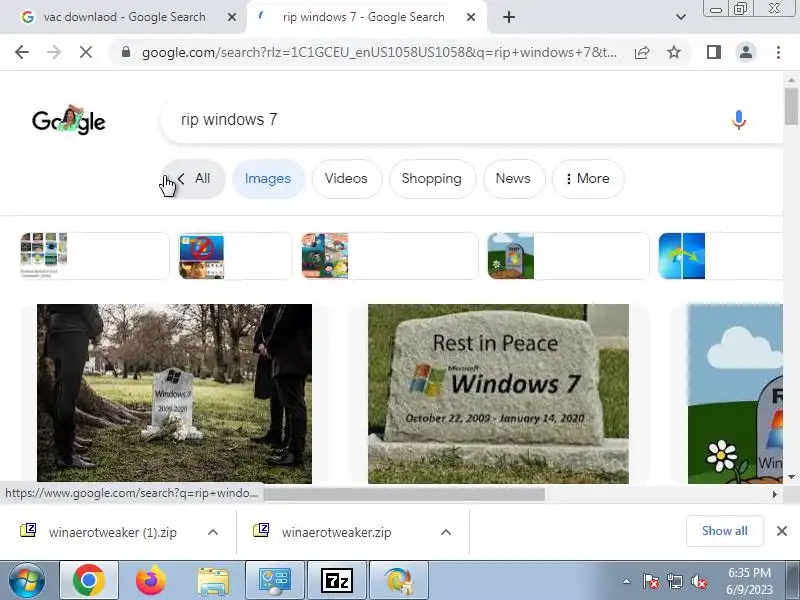Open the Chrome three-dot menu
This screenshot has height=600, width=800.
778,52
